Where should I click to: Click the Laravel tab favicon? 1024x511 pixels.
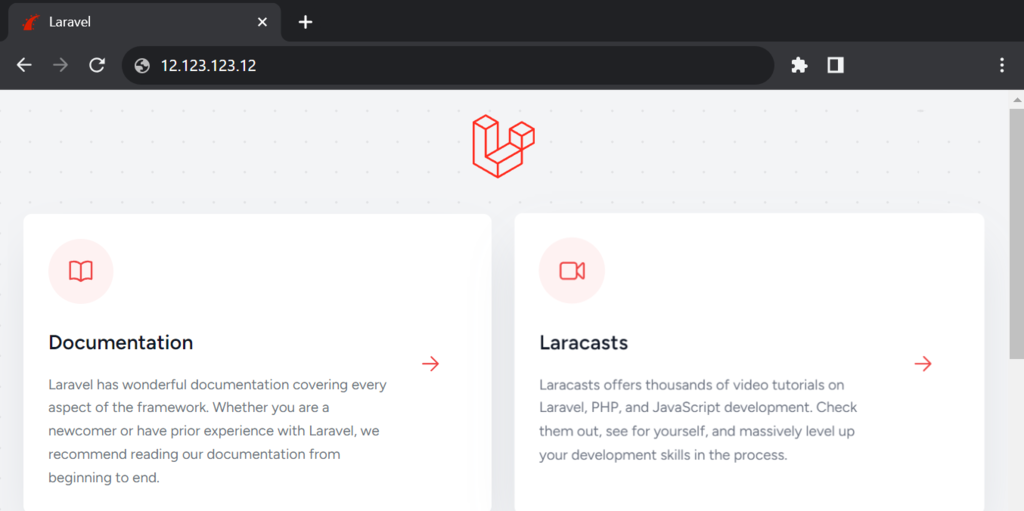click(x=31, y=22)
